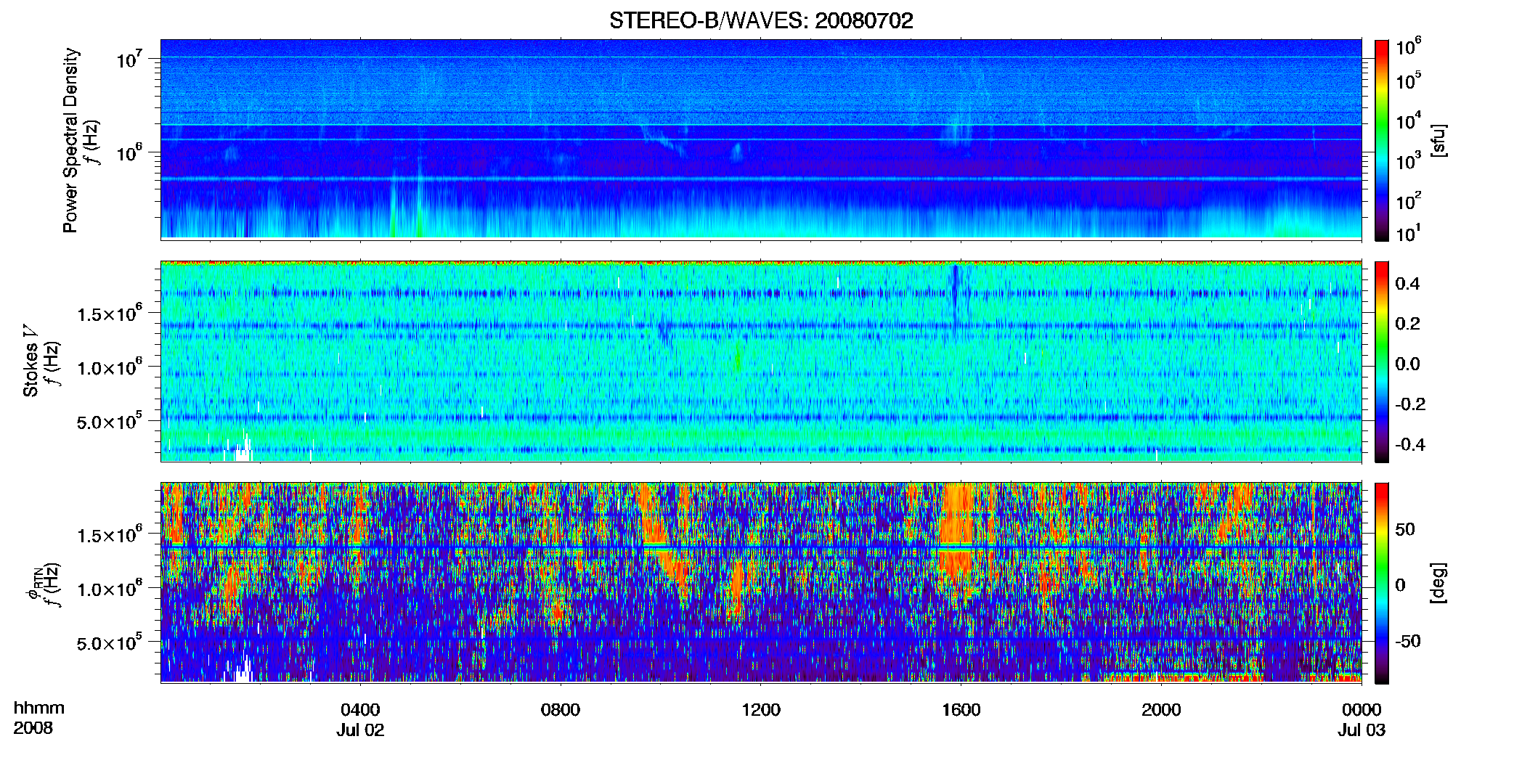The image size is (1522, 784).
Task: Click the Stokes V axis label
Action: pyautogui.click(x=30, y=362)
